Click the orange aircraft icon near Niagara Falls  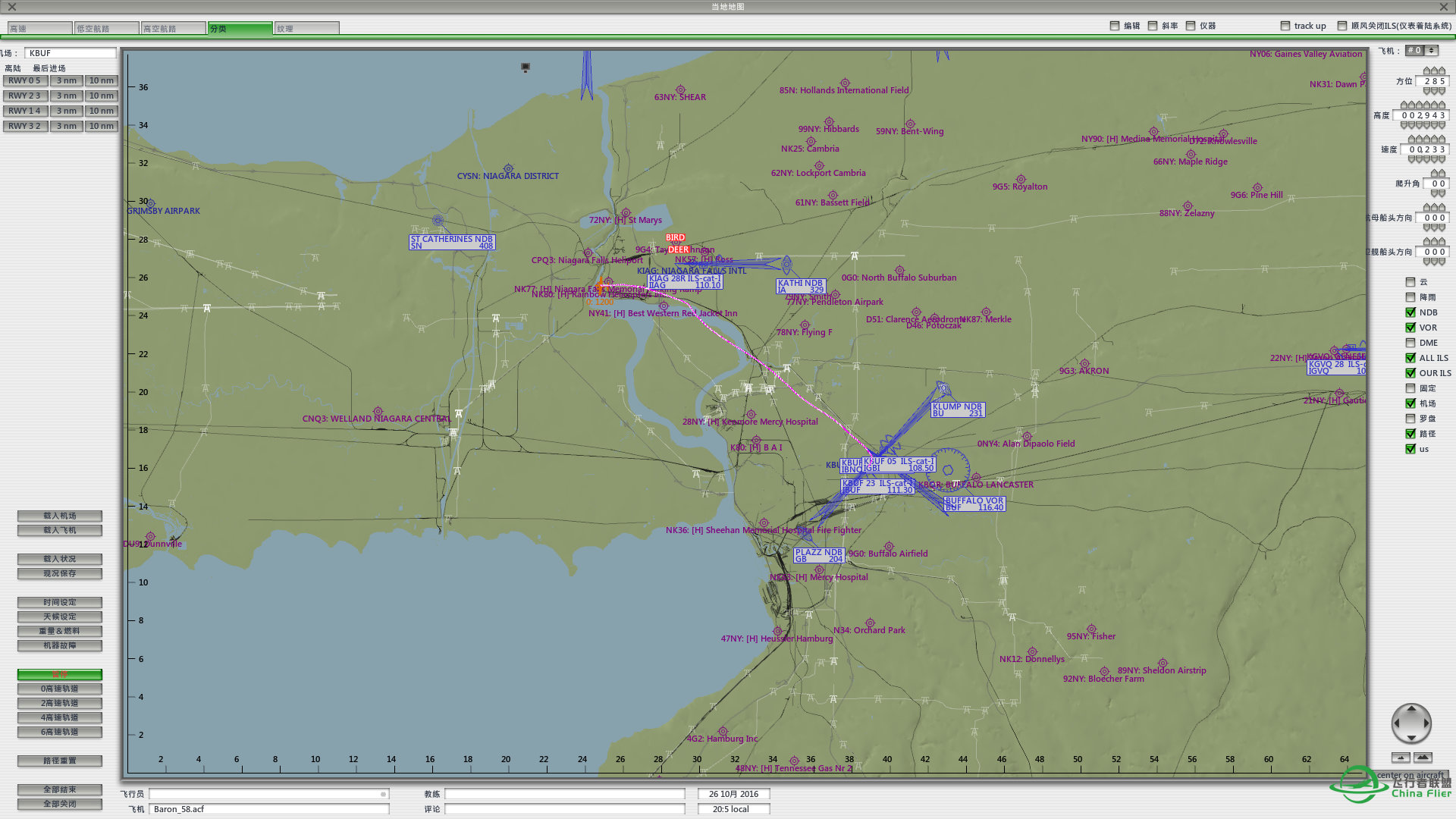click(601, 287)
